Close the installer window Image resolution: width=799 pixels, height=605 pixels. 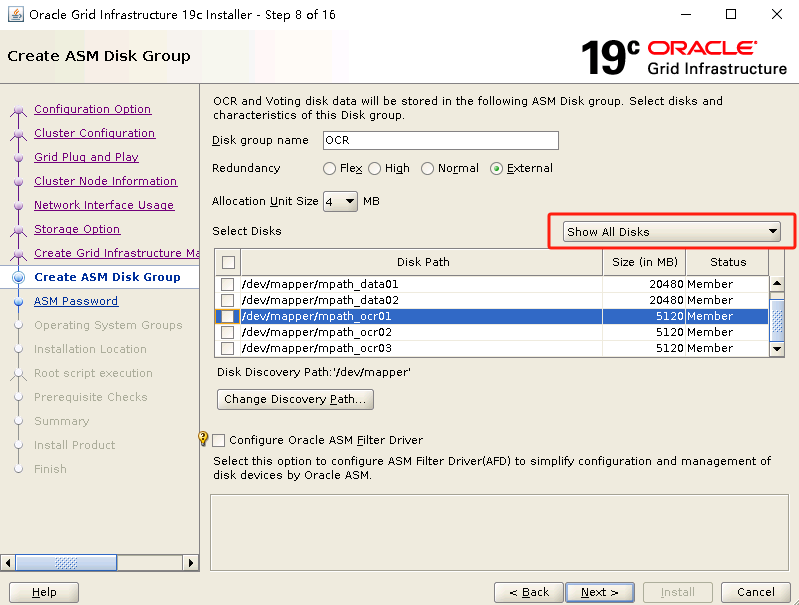[x=777, y=14]
